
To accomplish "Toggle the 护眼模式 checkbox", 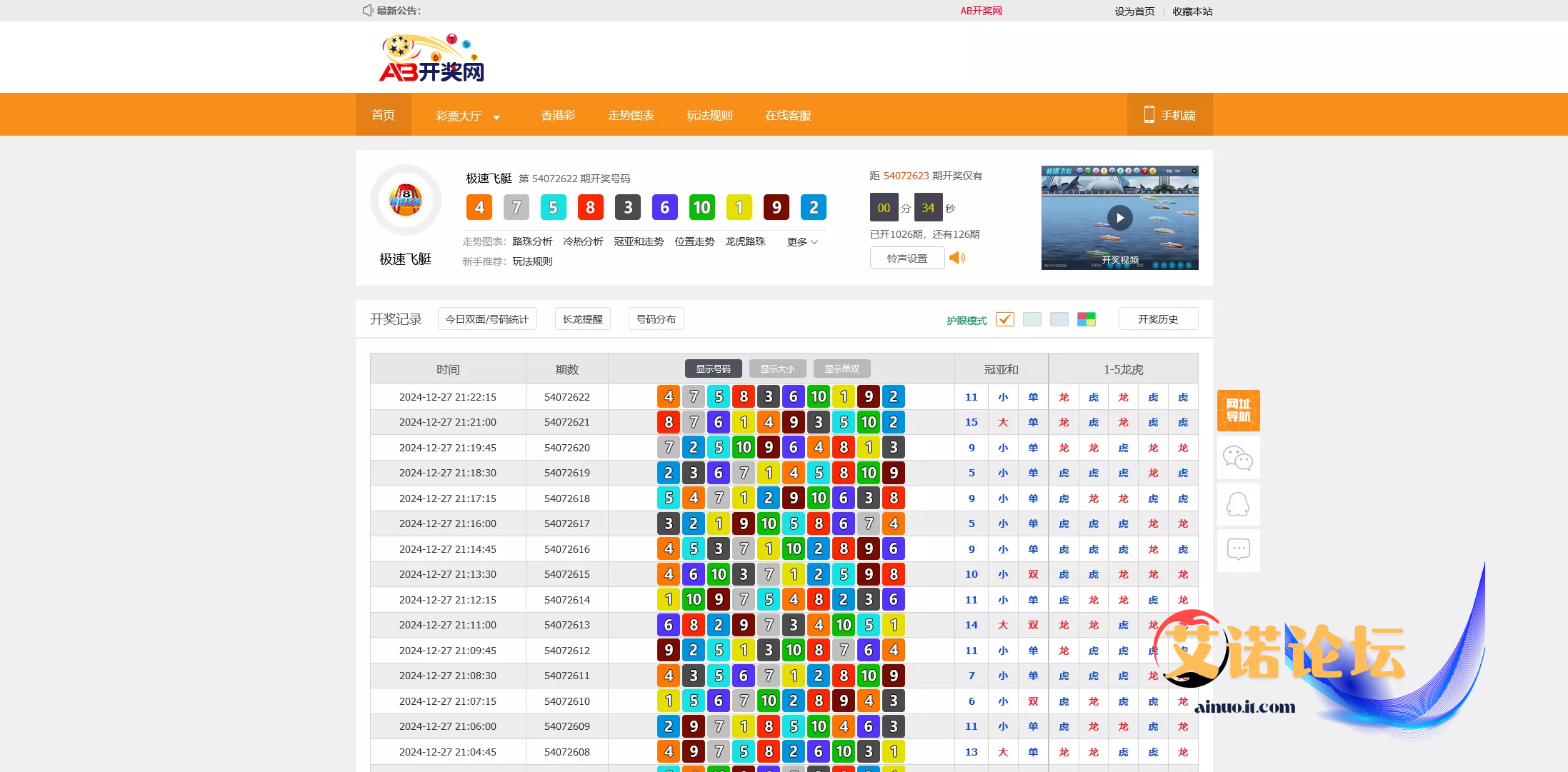I will 1004,319.
